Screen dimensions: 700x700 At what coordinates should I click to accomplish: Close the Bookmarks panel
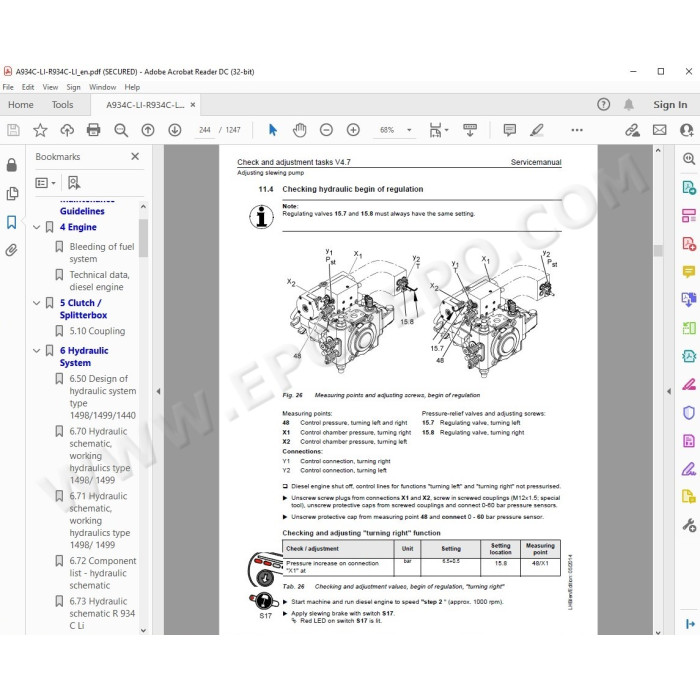pyautogui.click(x=135, y=156)
